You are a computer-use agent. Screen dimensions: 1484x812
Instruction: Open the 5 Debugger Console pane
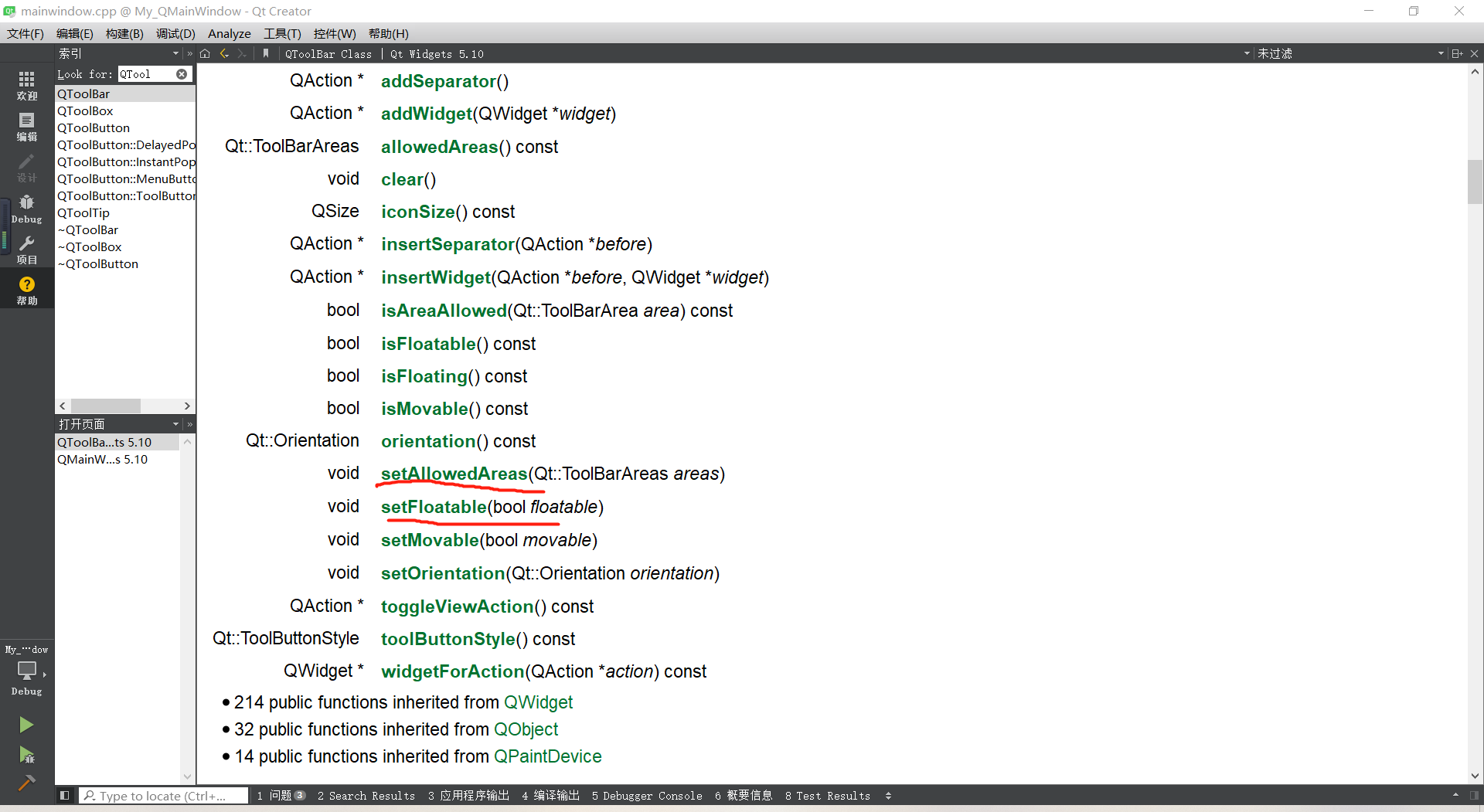[647, 795]
